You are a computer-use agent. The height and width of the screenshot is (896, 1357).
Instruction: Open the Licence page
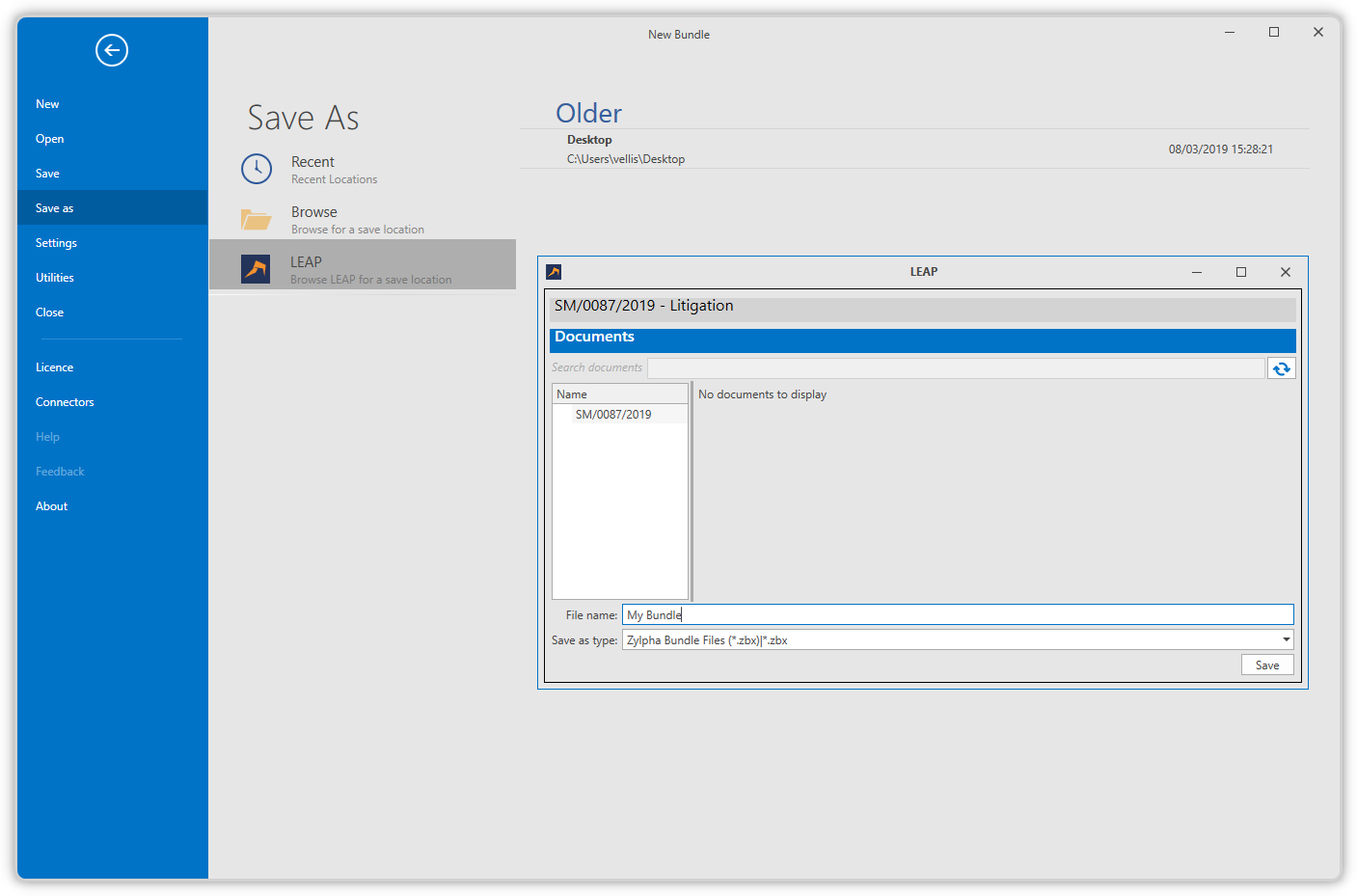pos(55,367)
